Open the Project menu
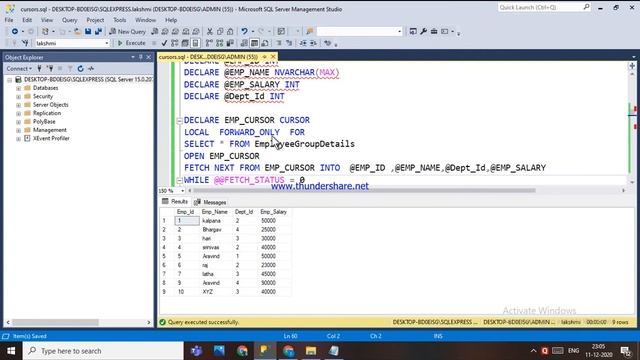 (x=95, y=20)
